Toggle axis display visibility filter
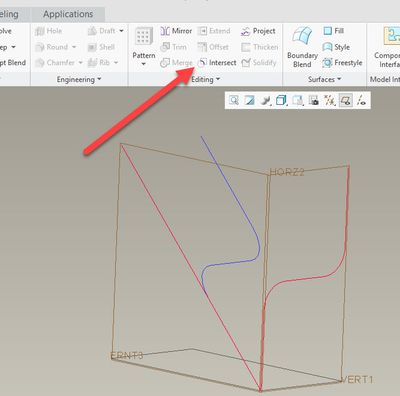The height and width of the screenshot is (396, 400). 362,100
